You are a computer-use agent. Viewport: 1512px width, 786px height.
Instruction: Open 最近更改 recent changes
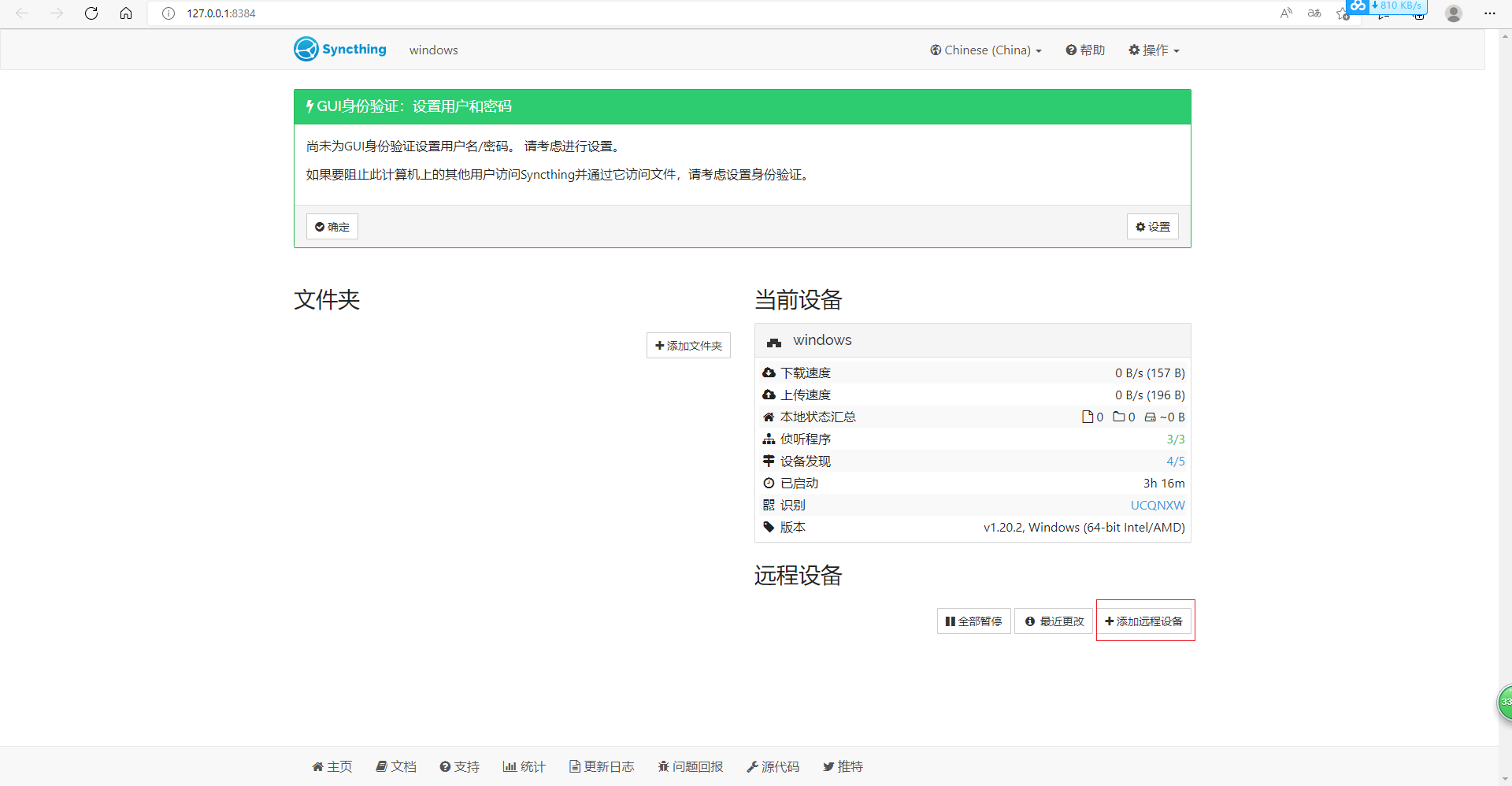coord(1054,621)
